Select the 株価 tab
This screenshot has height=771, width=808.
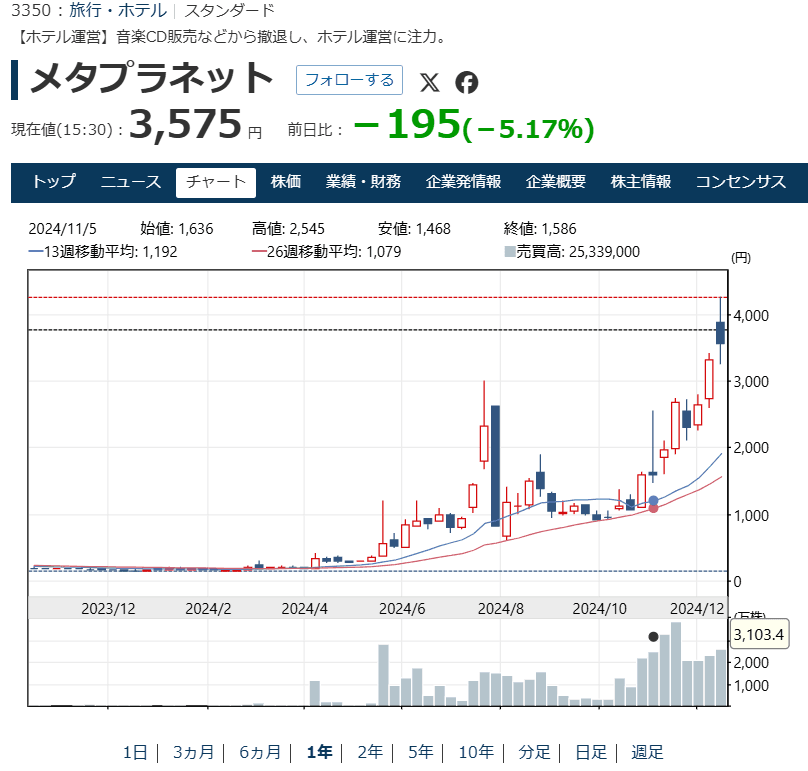(287, 181)
